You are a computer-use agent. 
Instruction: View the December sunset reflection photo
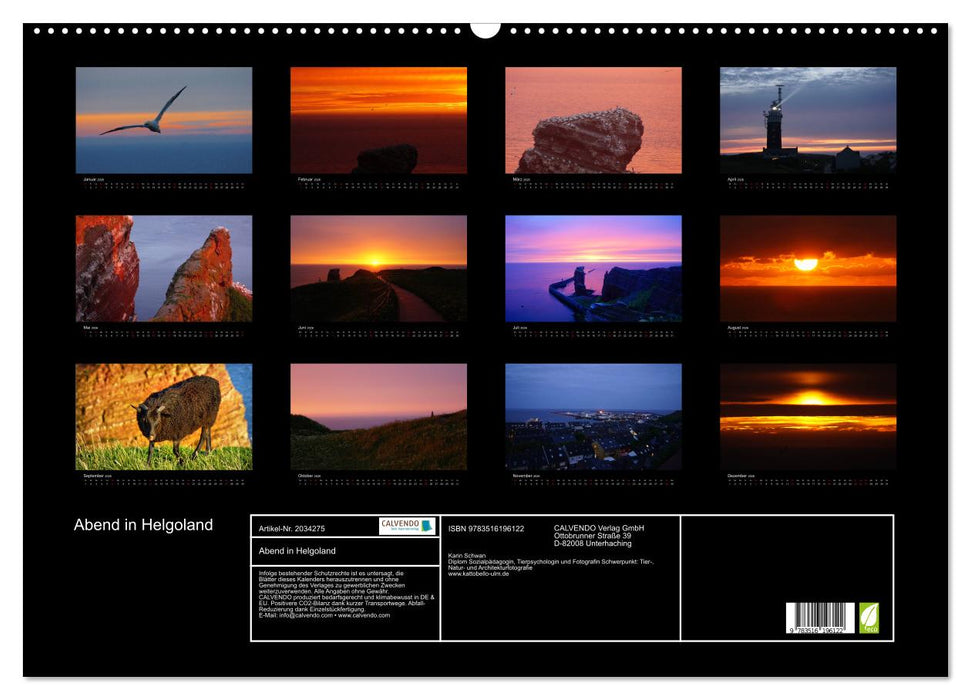tap(808, 416)
